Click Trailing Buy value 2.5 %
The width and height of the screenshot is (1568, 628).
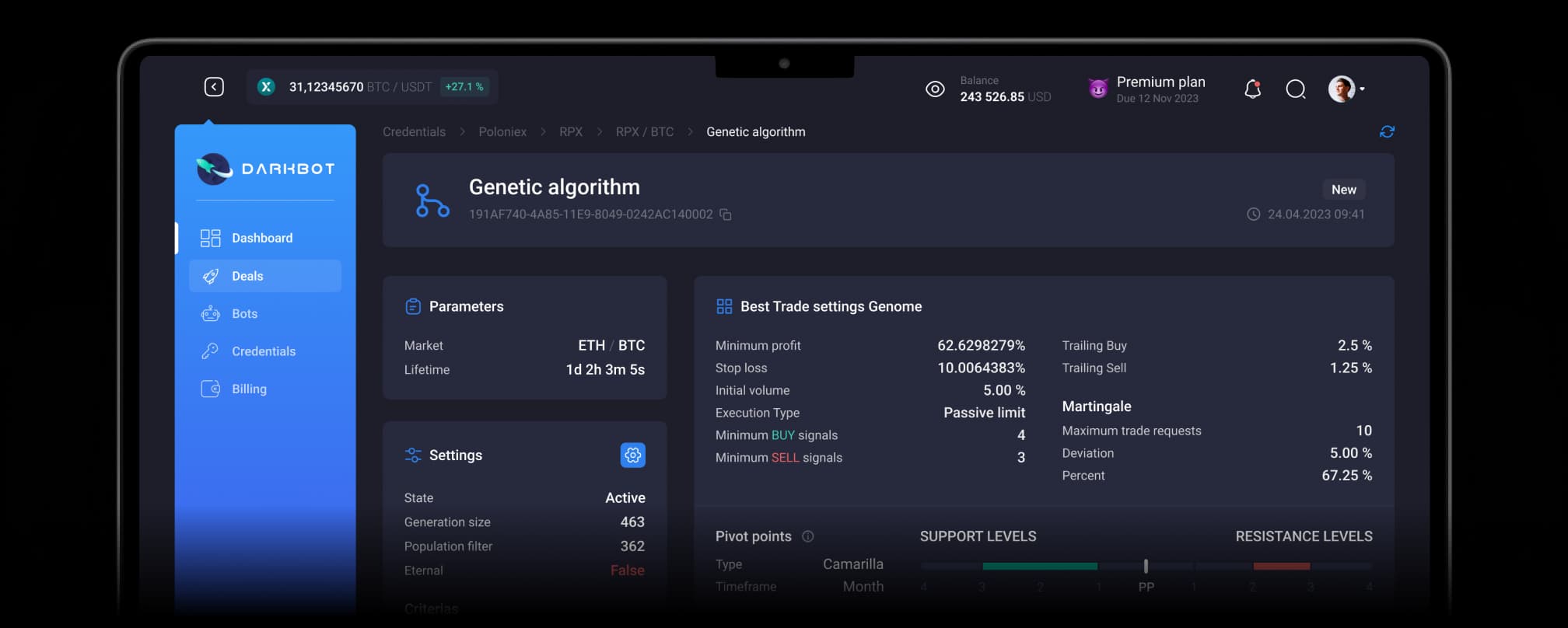tap(1354, 346)
